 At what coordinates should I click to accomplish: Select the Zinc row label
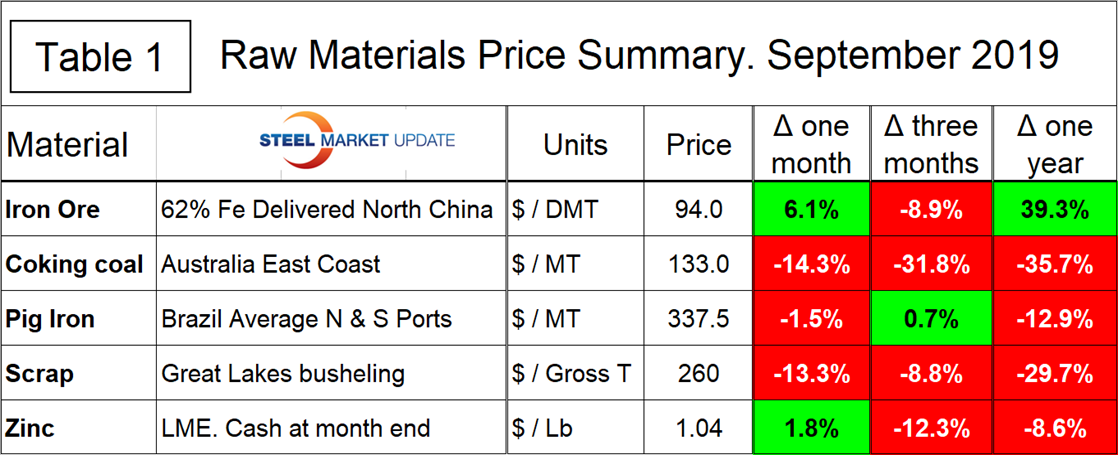point(30,428)
